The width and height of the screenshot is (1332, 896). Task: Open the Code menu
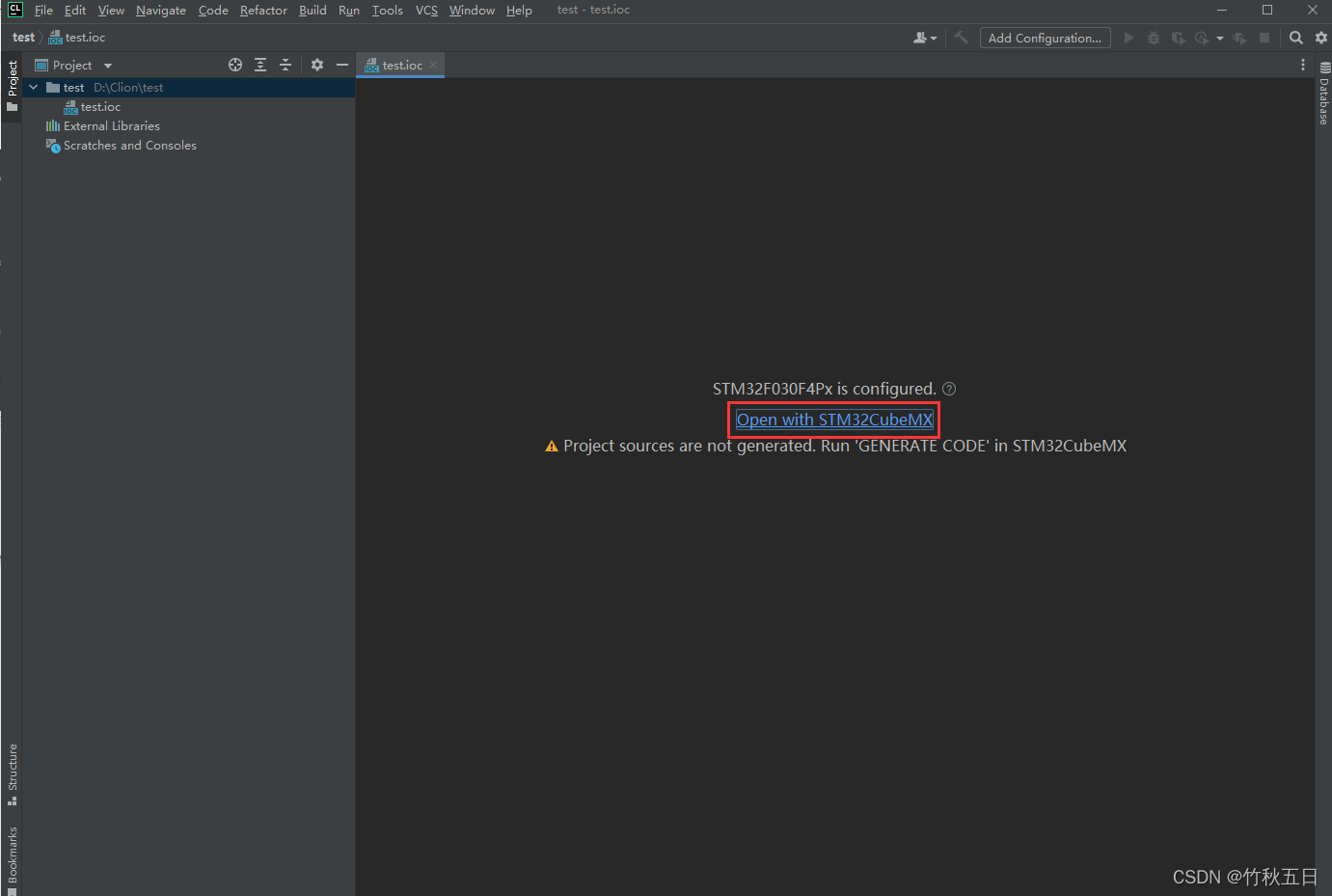213,10
